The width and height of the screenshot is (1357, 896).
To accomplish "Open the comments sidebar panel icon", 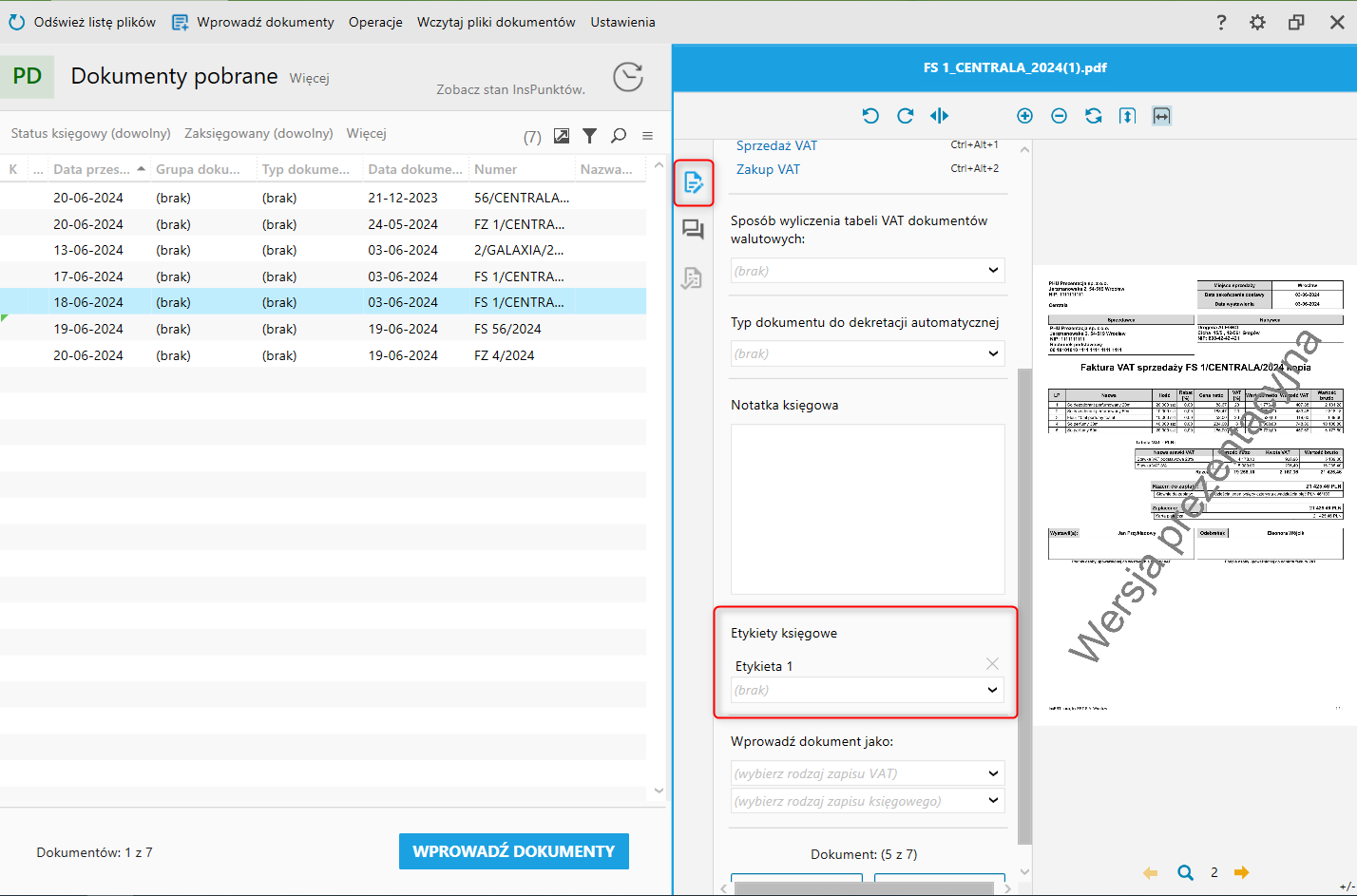I will click(694, 230).
